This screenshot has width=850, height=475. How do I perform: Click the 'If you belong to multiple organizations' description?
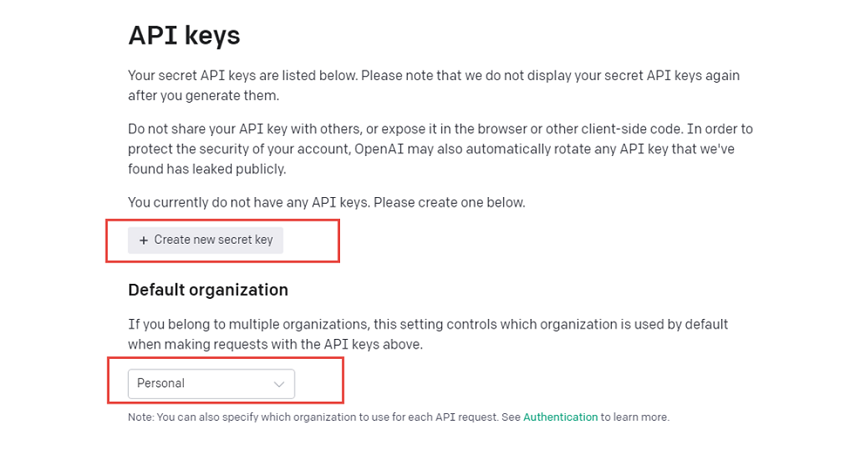428,325
